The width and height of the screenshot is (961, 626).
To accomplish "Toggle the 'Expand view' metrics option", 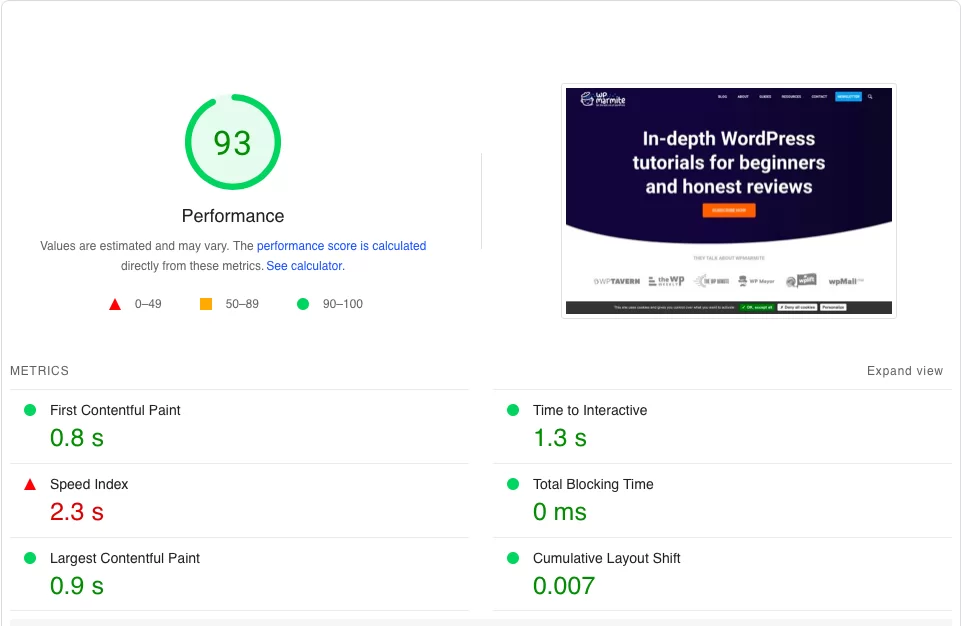I will (905, 371).
